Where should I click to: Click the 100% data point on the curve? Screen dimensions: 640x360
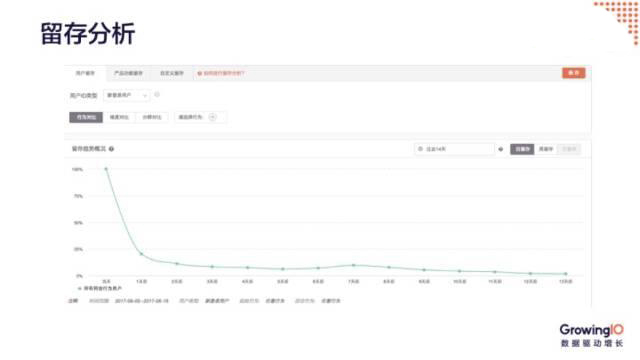click(106, 169)
